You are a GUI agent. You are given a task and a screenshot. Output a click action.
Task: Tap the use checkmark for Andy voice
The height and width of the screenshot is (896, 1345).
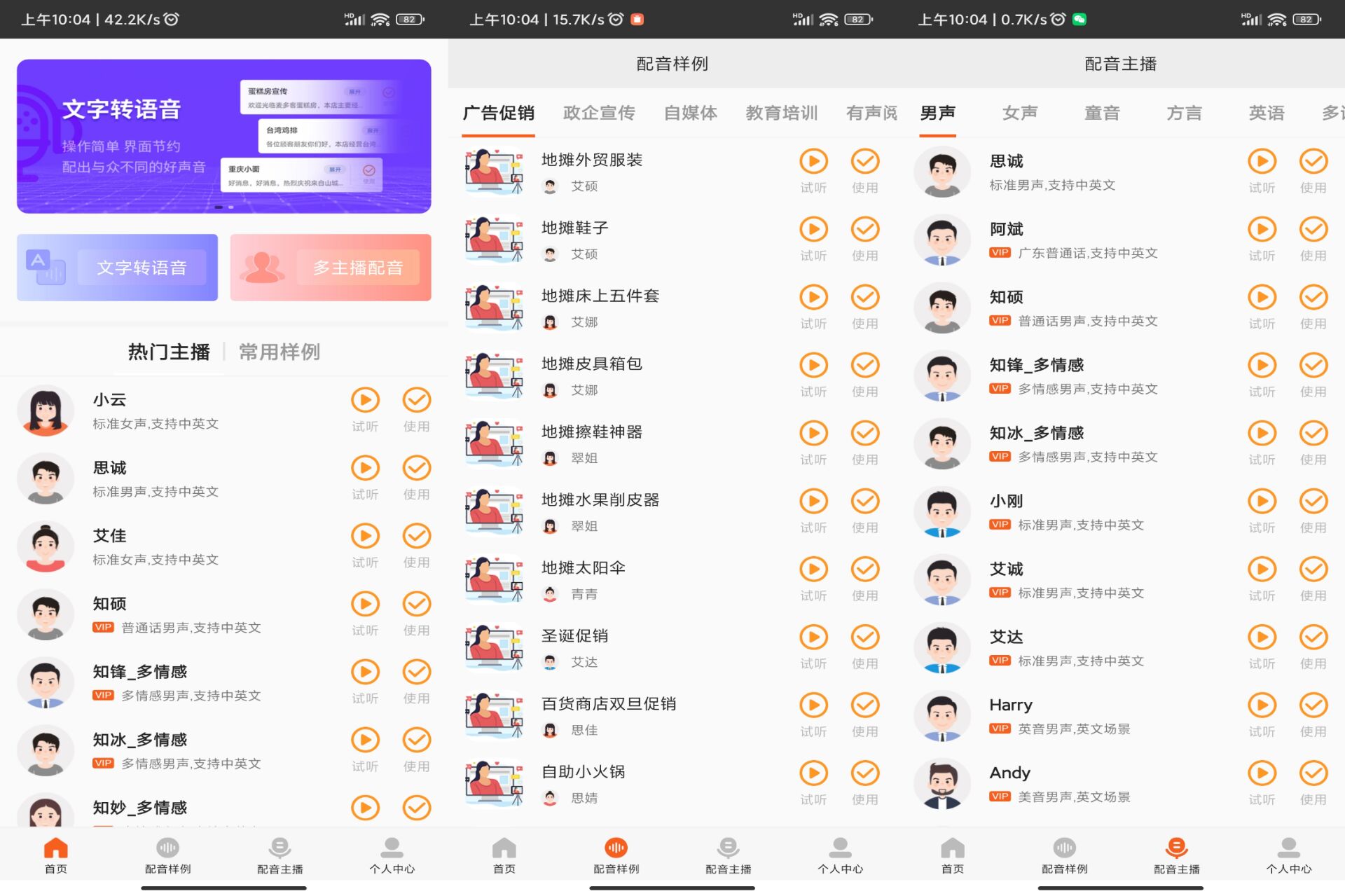click(1313, 773)
